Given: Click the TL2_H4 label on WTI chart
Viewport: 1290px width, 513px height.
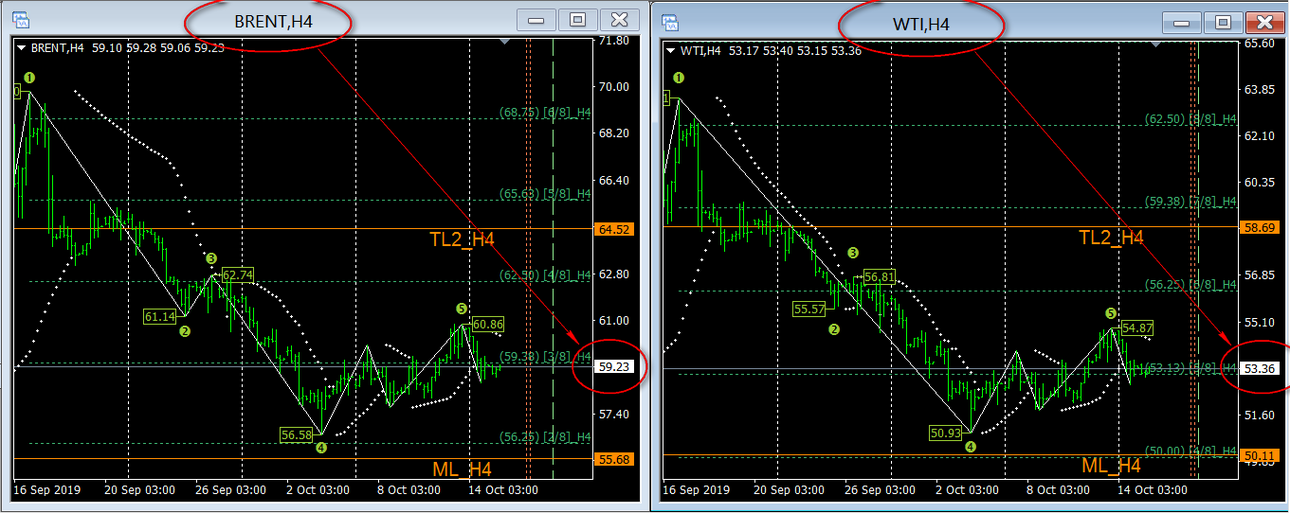Looking at the screenshot, I should pos(1111,237).
